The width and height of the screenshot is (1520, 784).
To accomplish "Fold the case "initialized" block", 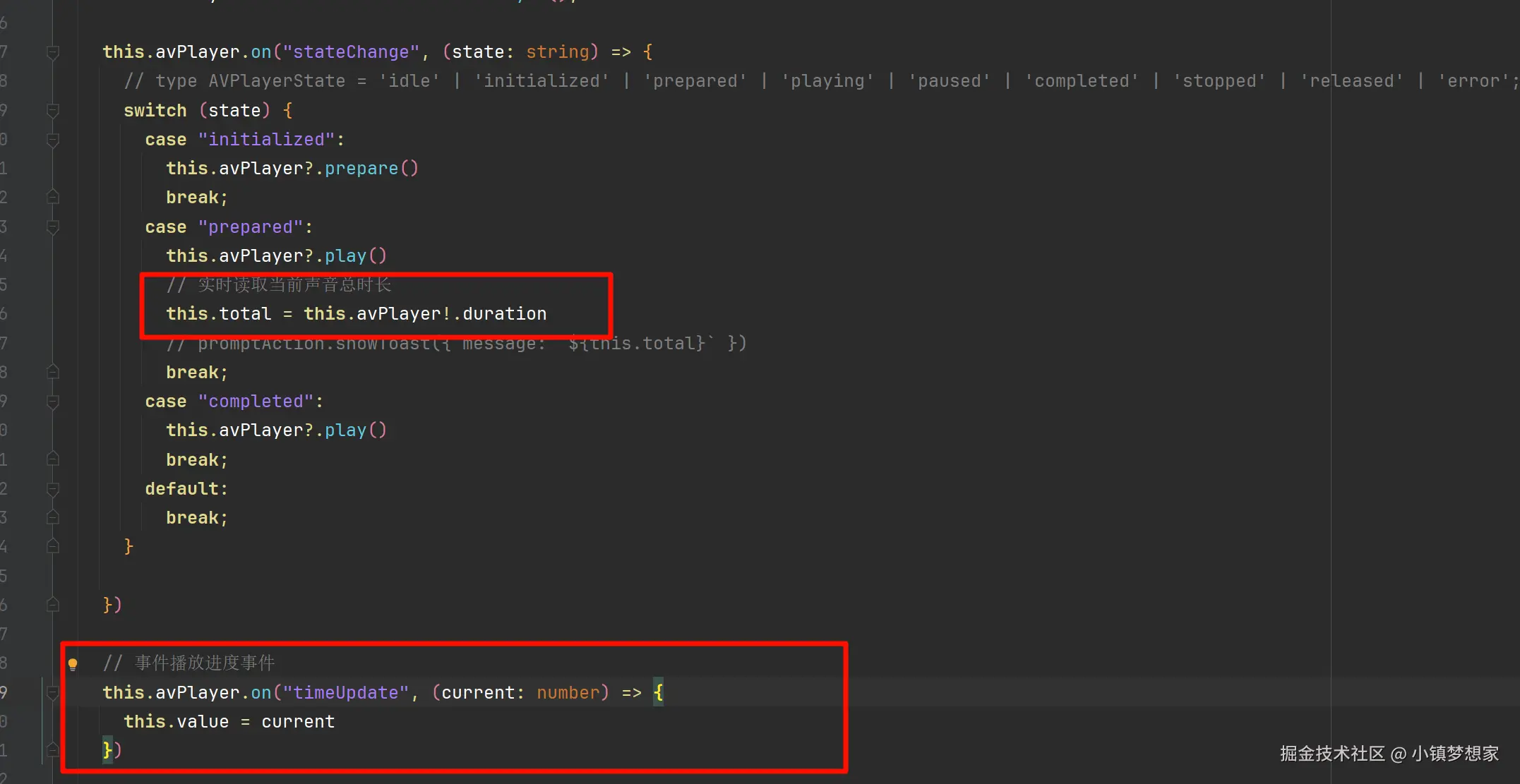I will coord(53,140).
